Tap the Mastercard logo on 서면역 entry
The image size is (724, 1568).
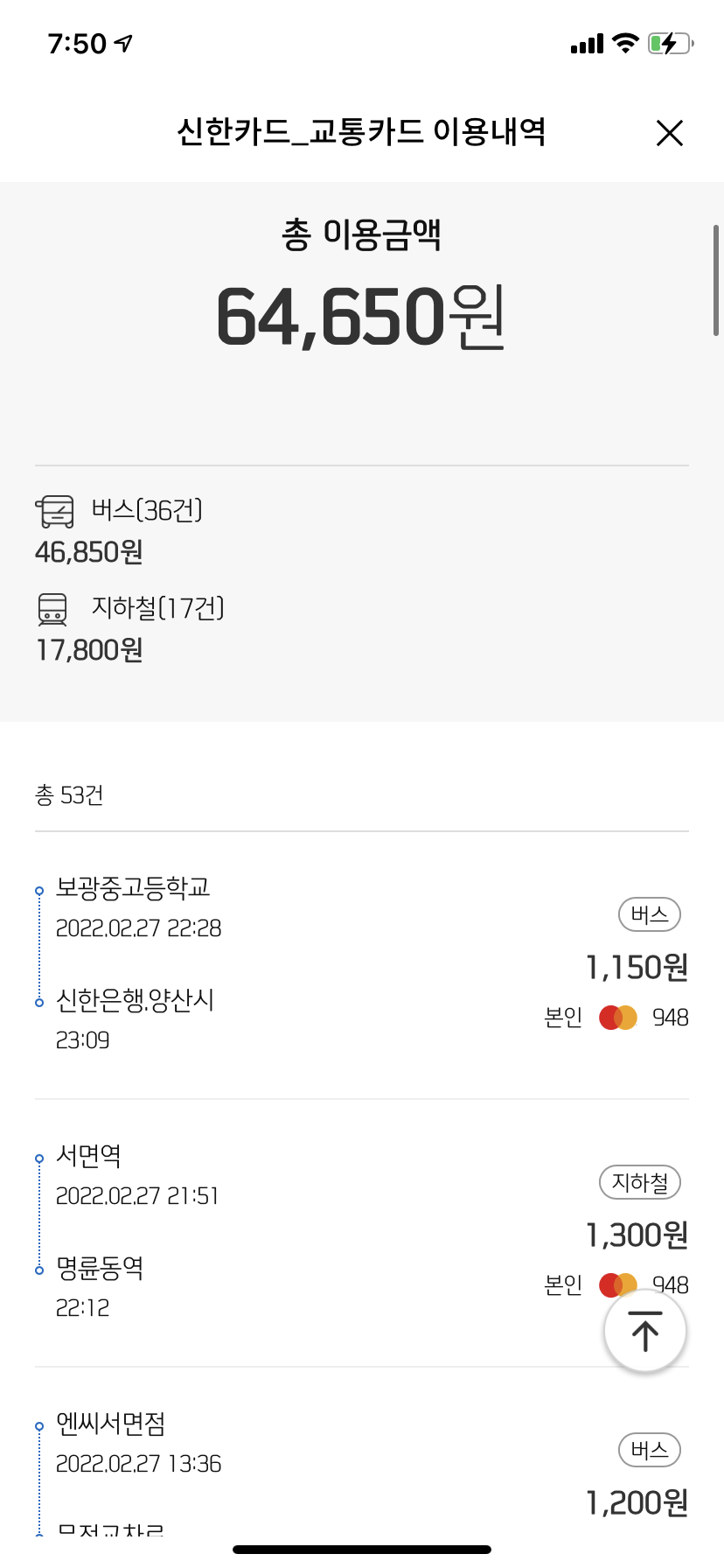point(616,1284)
